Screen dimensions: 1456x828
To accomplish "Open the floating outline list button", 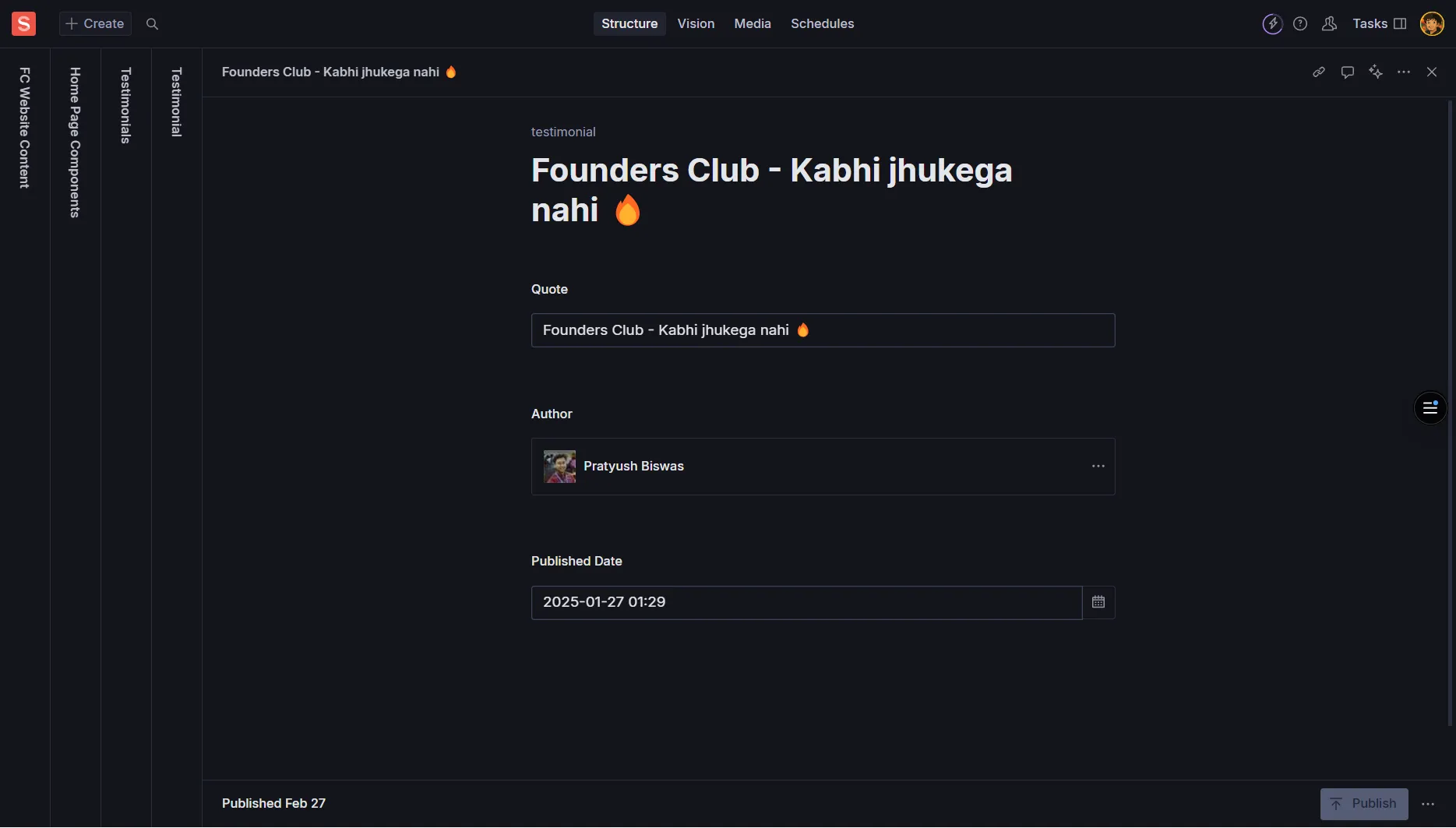I will tap(1430, 408).
